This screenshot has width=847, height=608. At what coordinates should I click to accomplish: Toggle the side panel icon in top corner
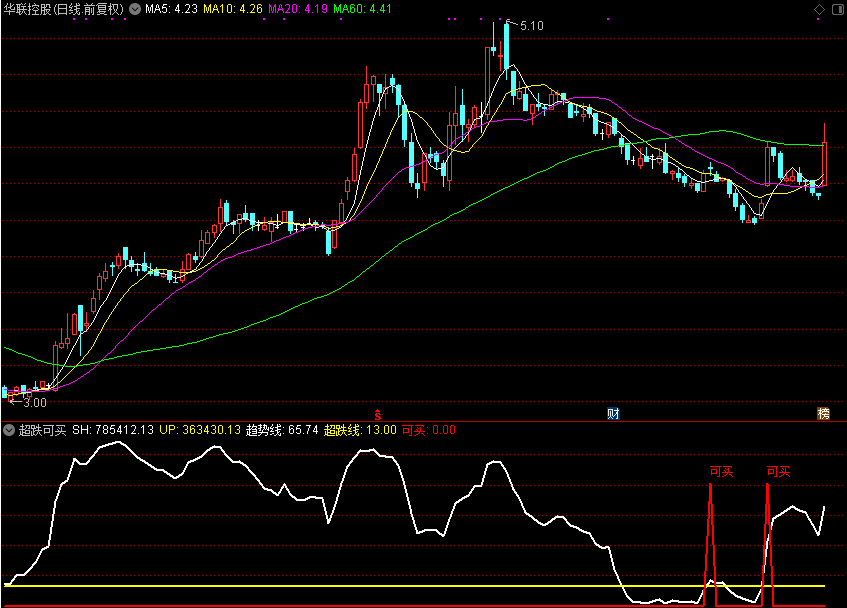coord(838,9)
